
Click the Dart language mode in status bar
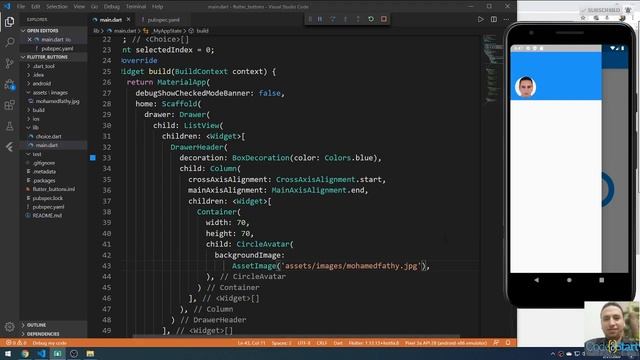click(x=338, y=343)
